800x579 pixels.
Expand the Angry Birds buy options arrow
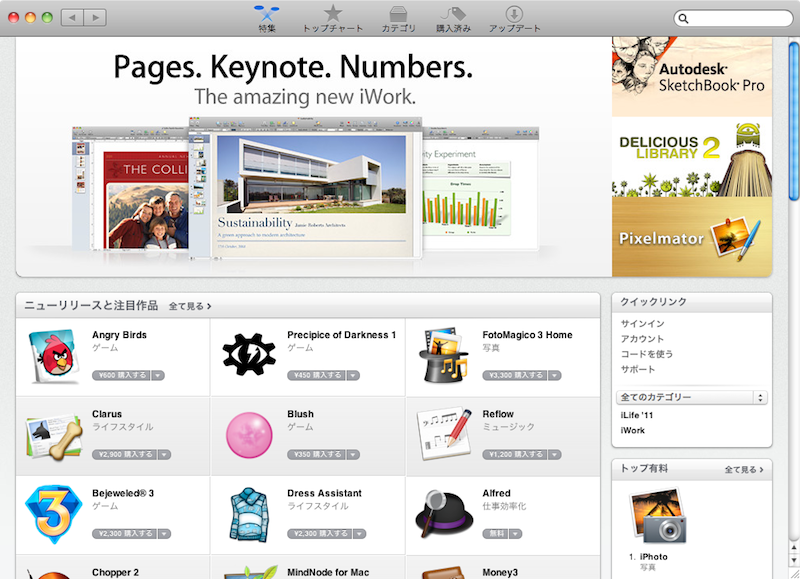(x=158, y=375)
